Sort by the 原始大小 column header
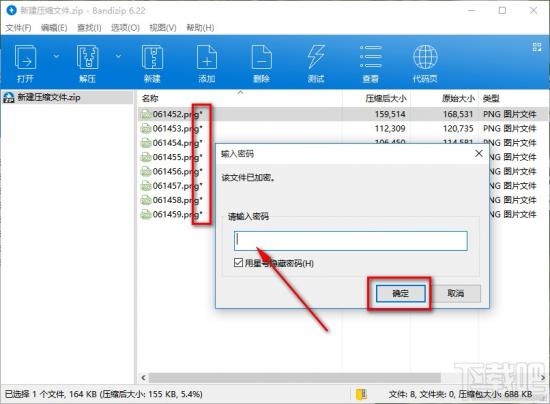Image resolution: width=550 pixels, height=404 pixels. (458, 99)
